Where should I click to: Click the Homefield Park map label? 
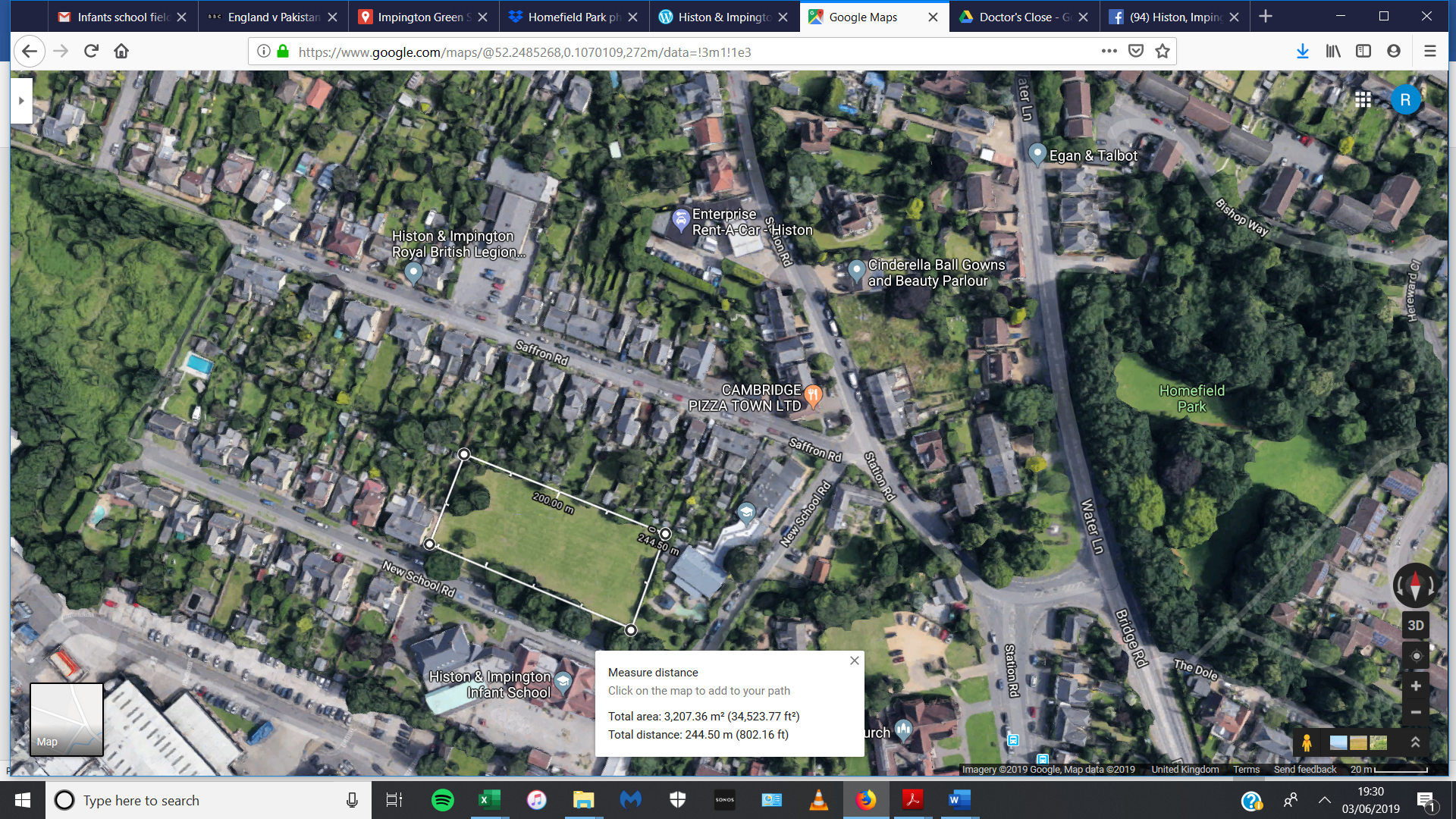tap(1191, 398)
